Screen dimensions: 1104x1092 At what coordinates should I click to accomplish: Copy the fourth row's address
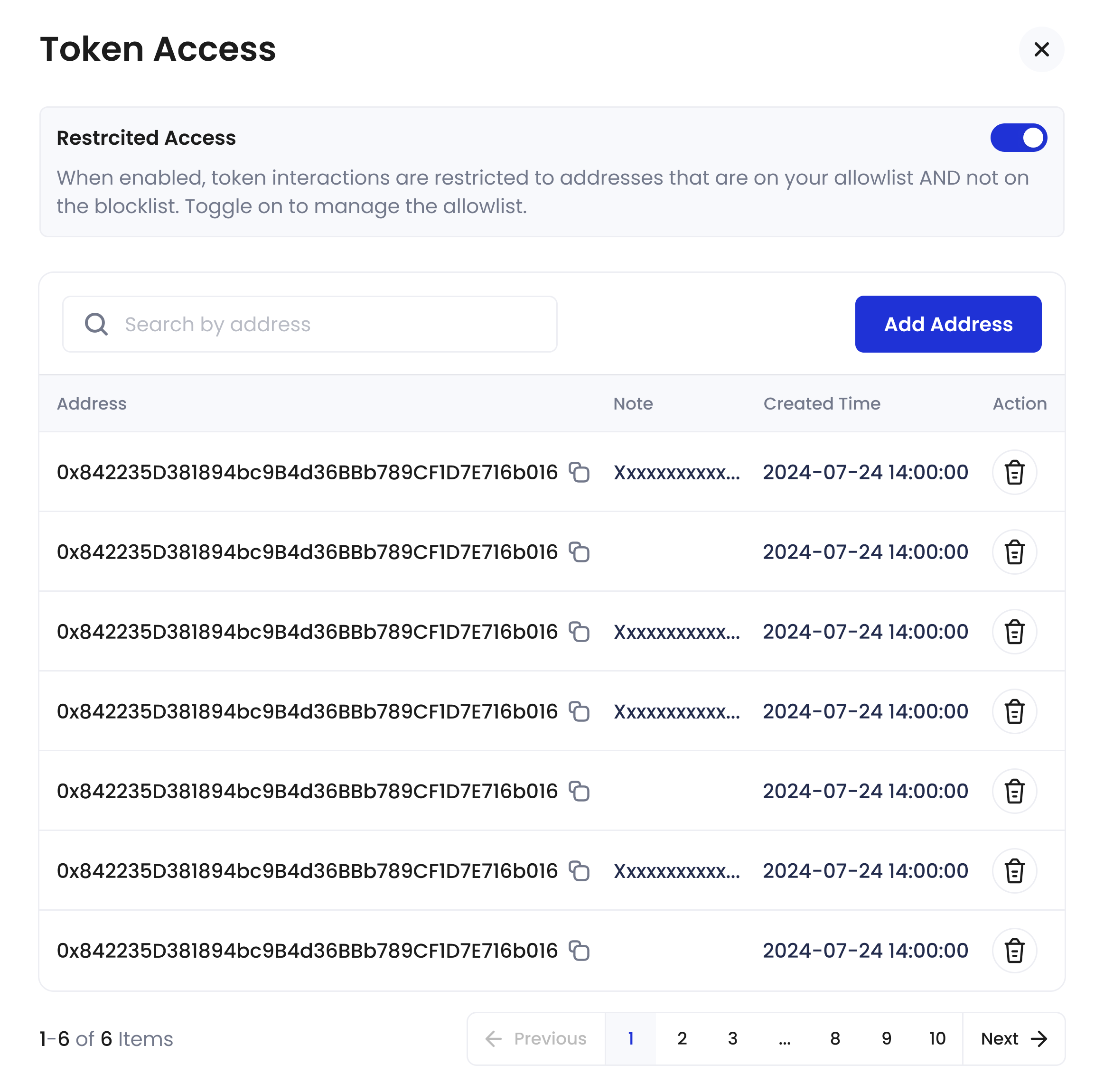[580, 711]
